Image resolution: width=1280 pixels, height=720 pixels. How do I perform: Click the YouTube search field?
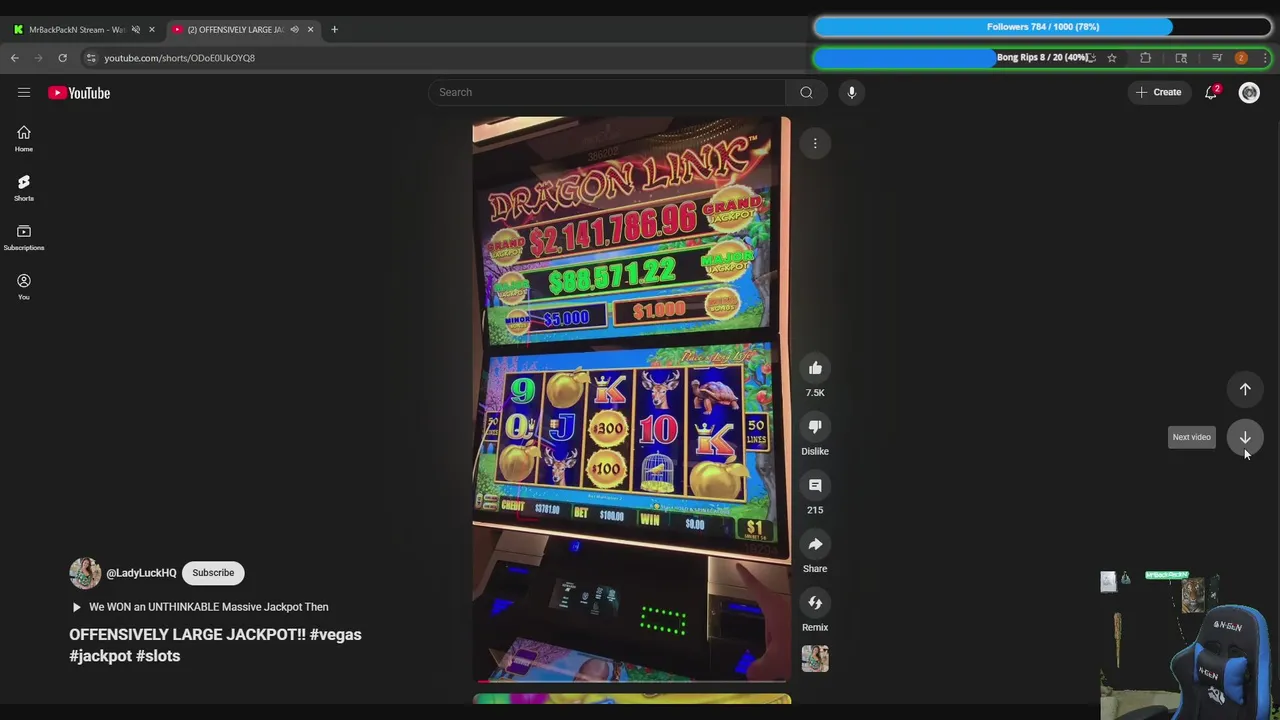pos(607,92)
